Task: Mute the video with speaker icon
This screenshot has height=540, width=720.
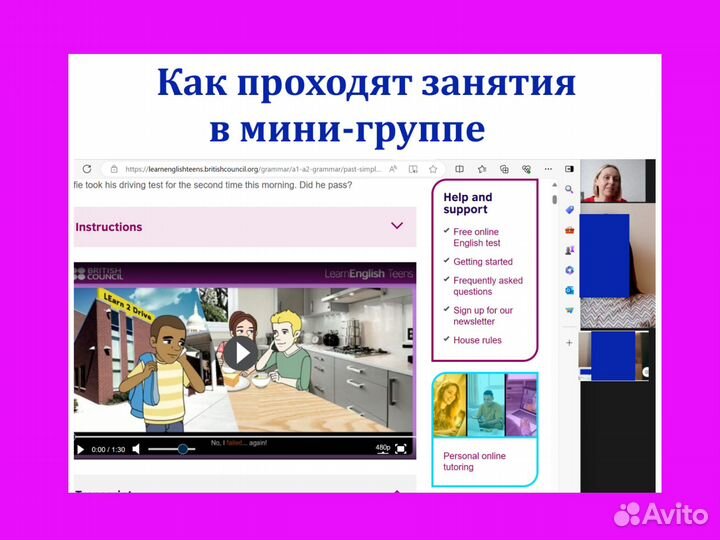Action: tap(136, 449)
